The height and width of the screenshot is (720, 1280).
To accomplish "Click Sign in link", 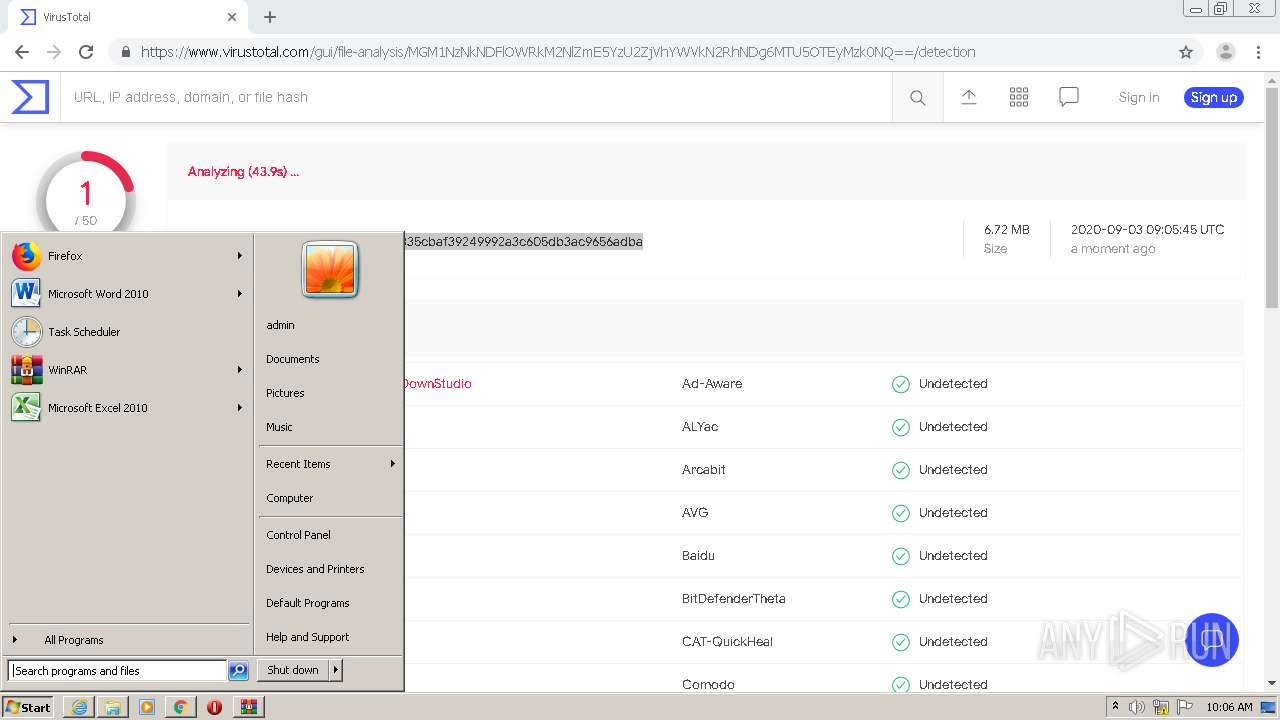I will coord(1139,97).
